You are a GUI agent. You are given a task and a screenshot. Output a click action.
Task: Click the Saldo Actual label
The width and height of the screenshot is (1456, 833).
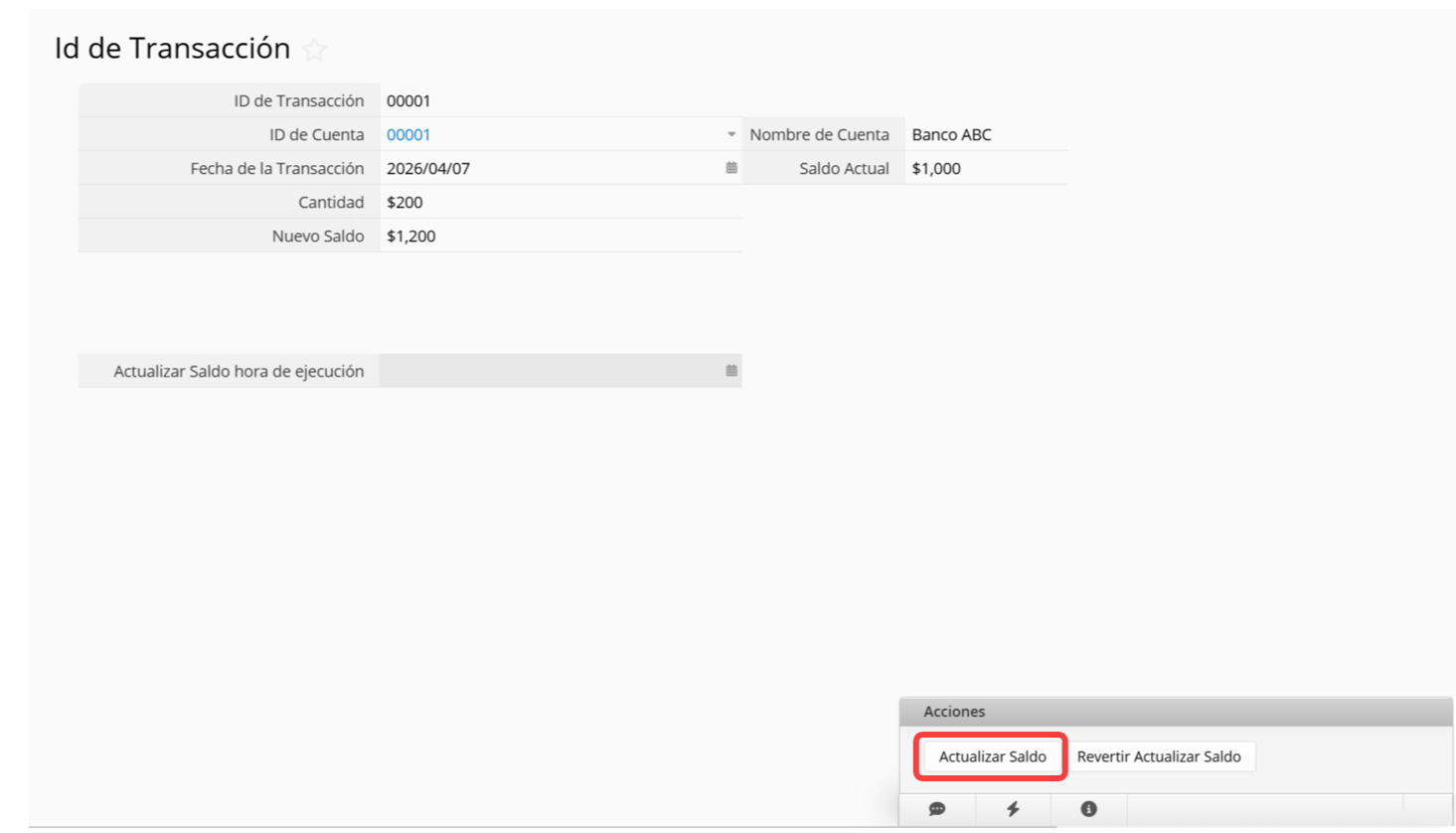point(844,168)
